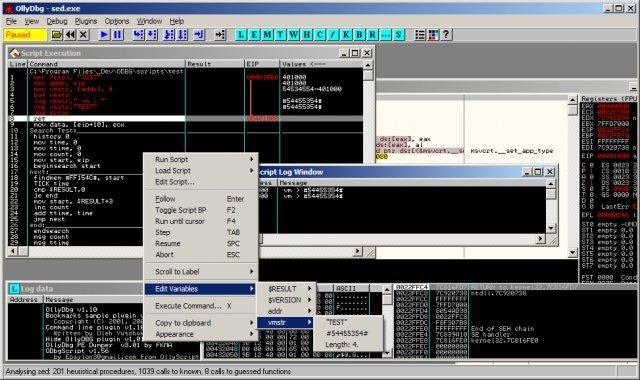Show Memory map via M button
Screen dimensions: 640x380
(x=267, y=35)
